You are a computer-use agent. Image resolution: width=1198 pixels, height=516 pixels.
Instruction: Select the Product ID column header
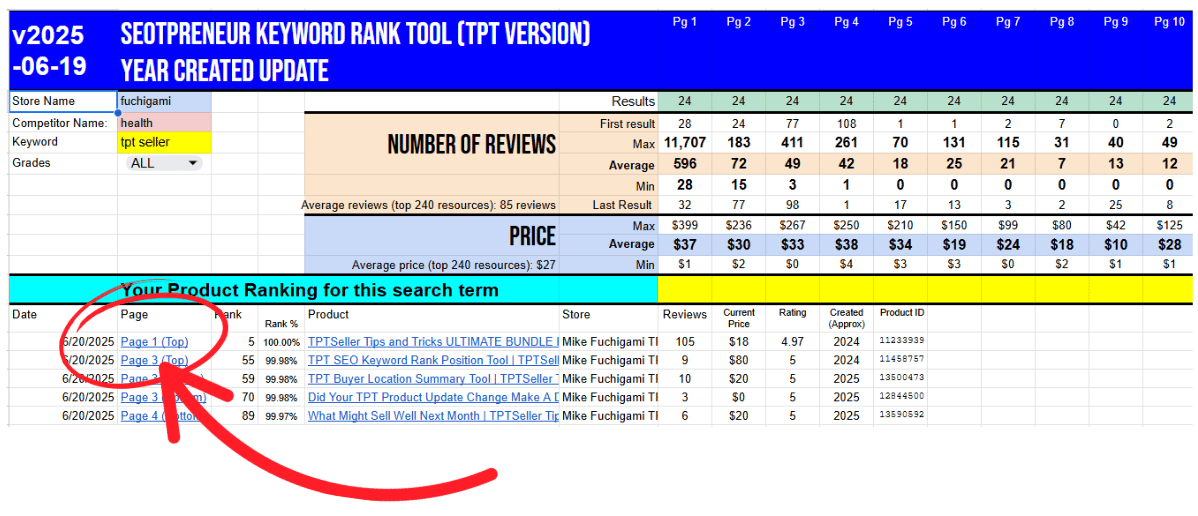[902, 313]
